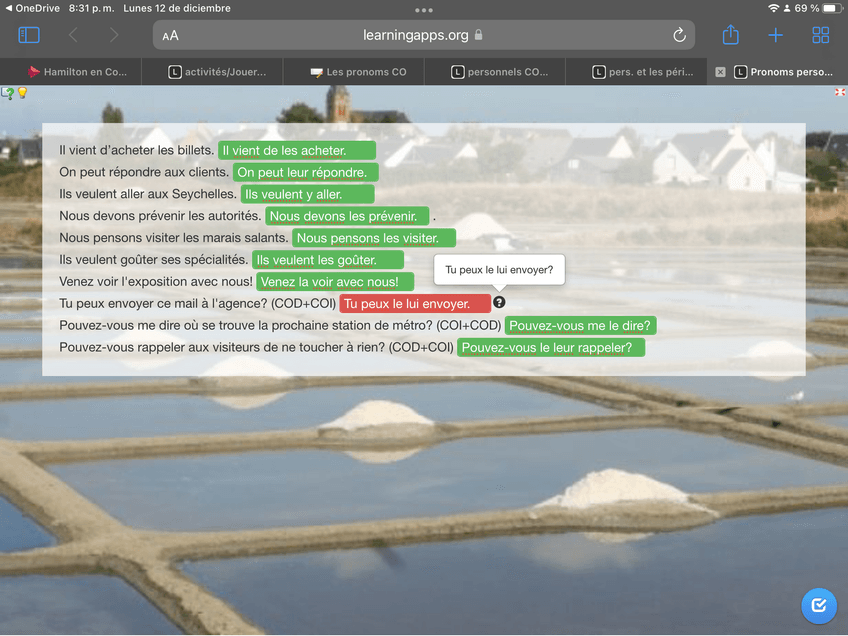Screen dimensions: 848x636
Task: Go forward with the right arrow
Action: [114, 35]
